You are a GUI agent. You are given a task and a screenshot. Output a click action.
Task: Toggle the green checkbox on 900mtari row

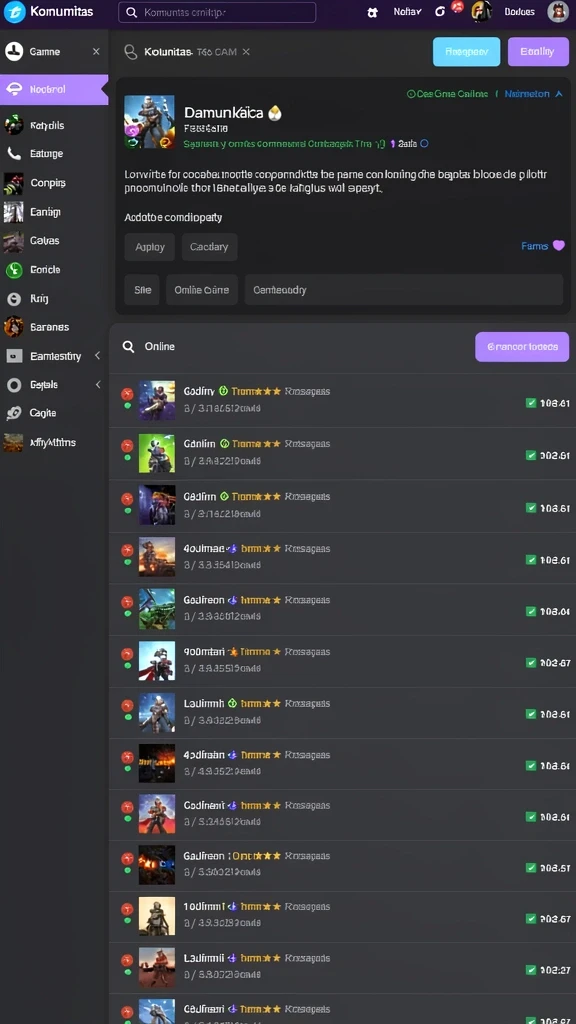[531, 663]
